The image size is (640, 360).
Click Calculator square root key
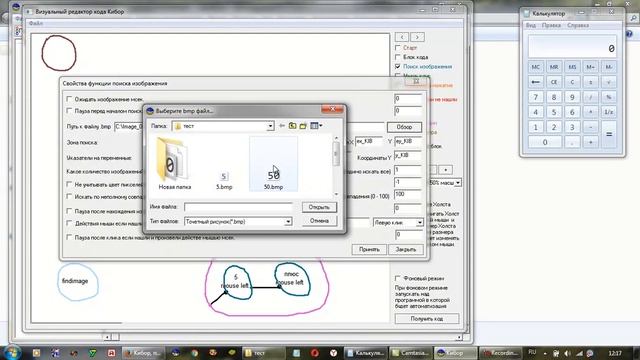609,82
